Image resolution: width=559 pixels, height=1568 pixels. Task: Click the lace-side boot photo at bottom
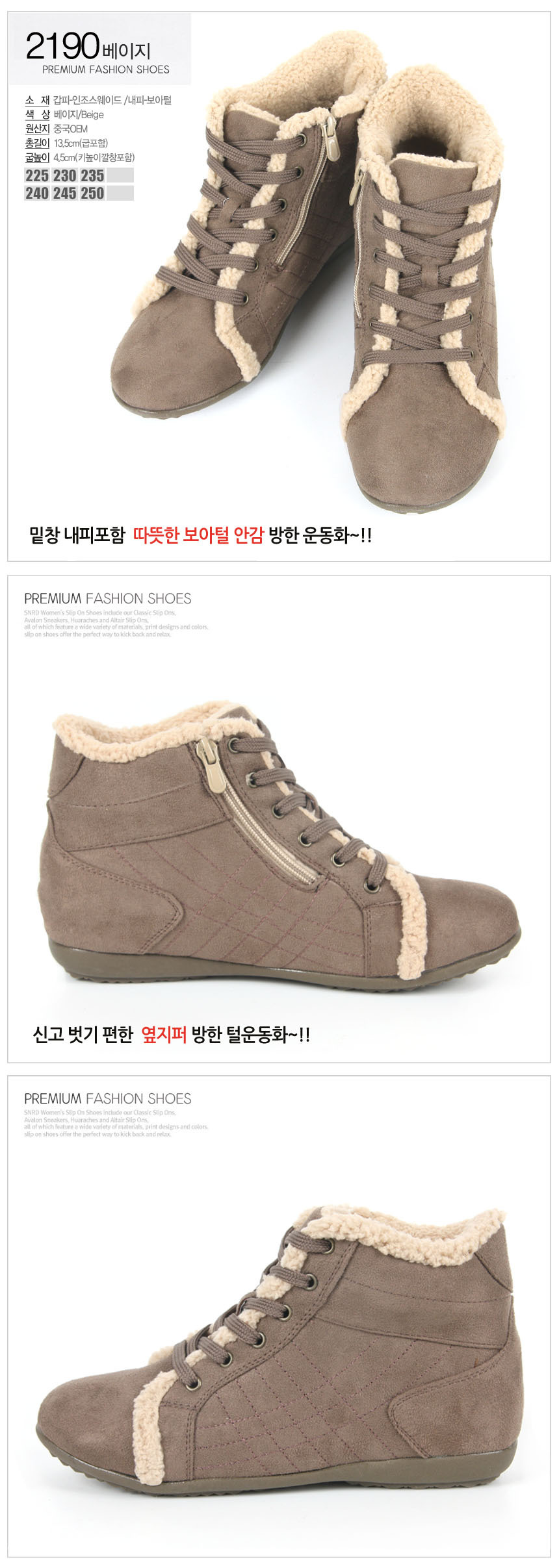[279, 1351]
